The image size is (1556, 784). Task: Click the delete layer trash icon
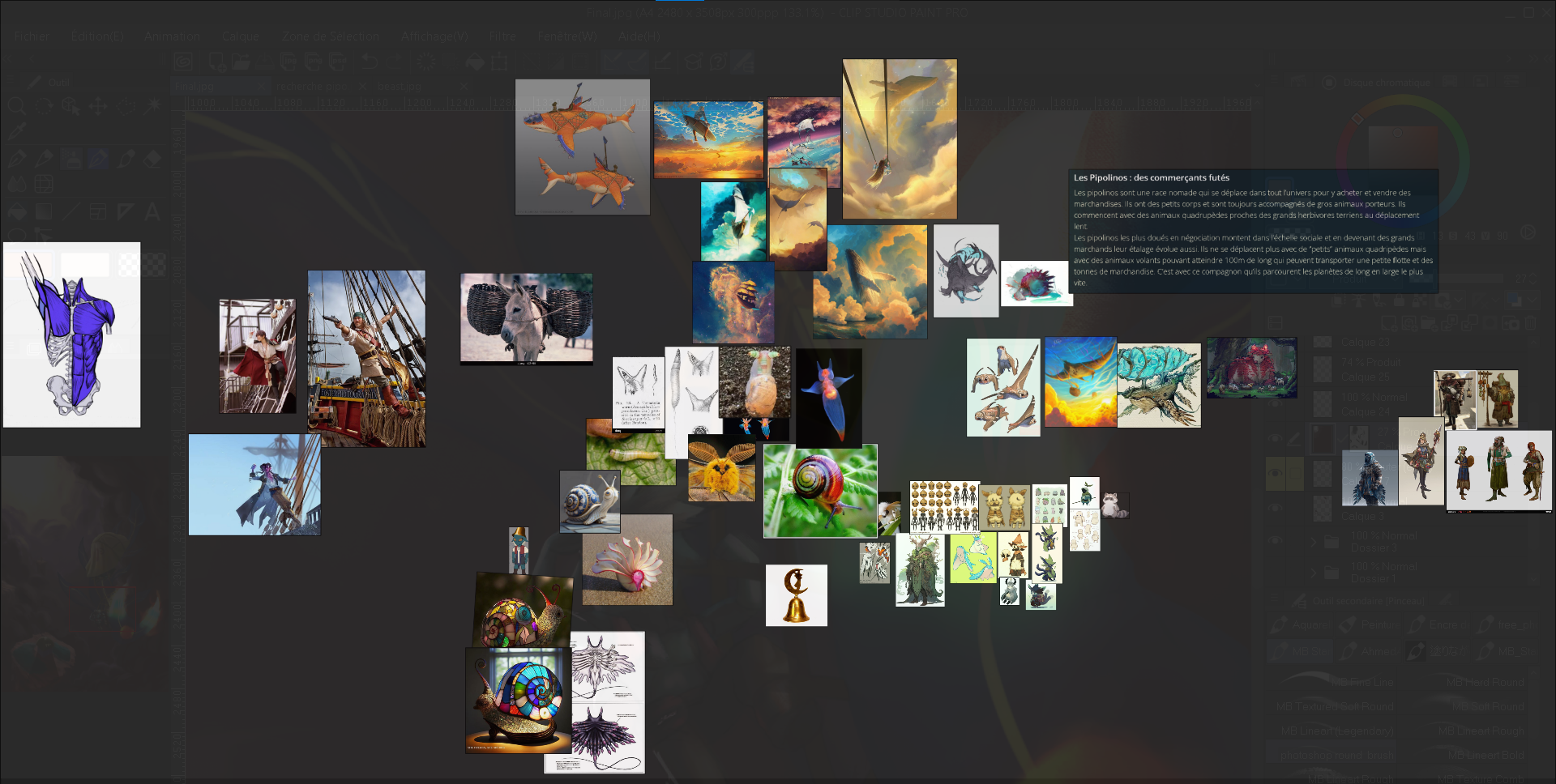(1530, 323)
